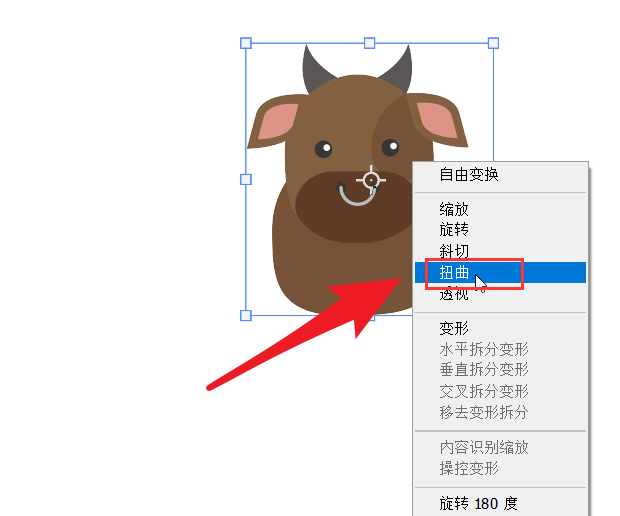Click the 交叉拆分变形 entry

[500, 391]
